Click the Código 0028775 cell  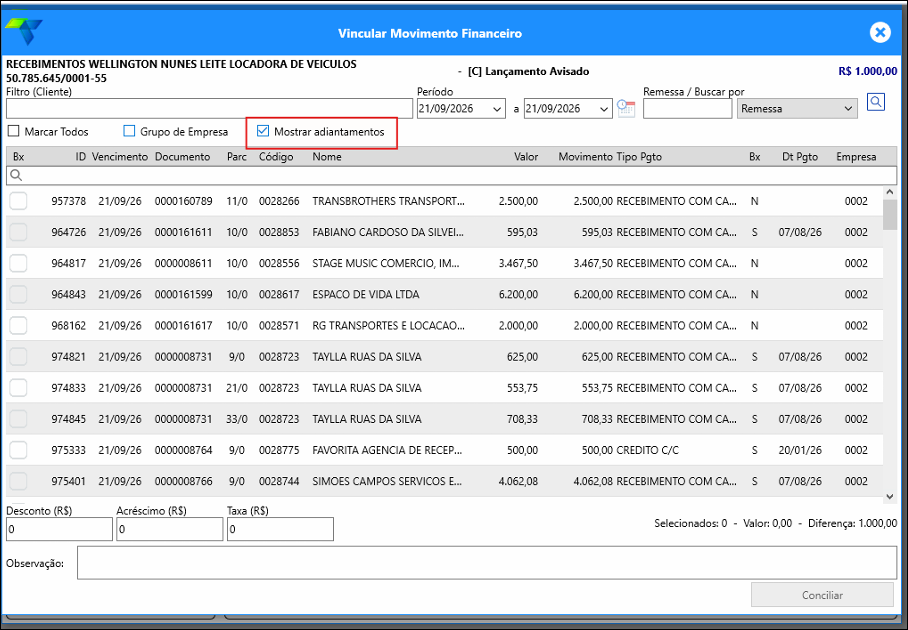279,450
